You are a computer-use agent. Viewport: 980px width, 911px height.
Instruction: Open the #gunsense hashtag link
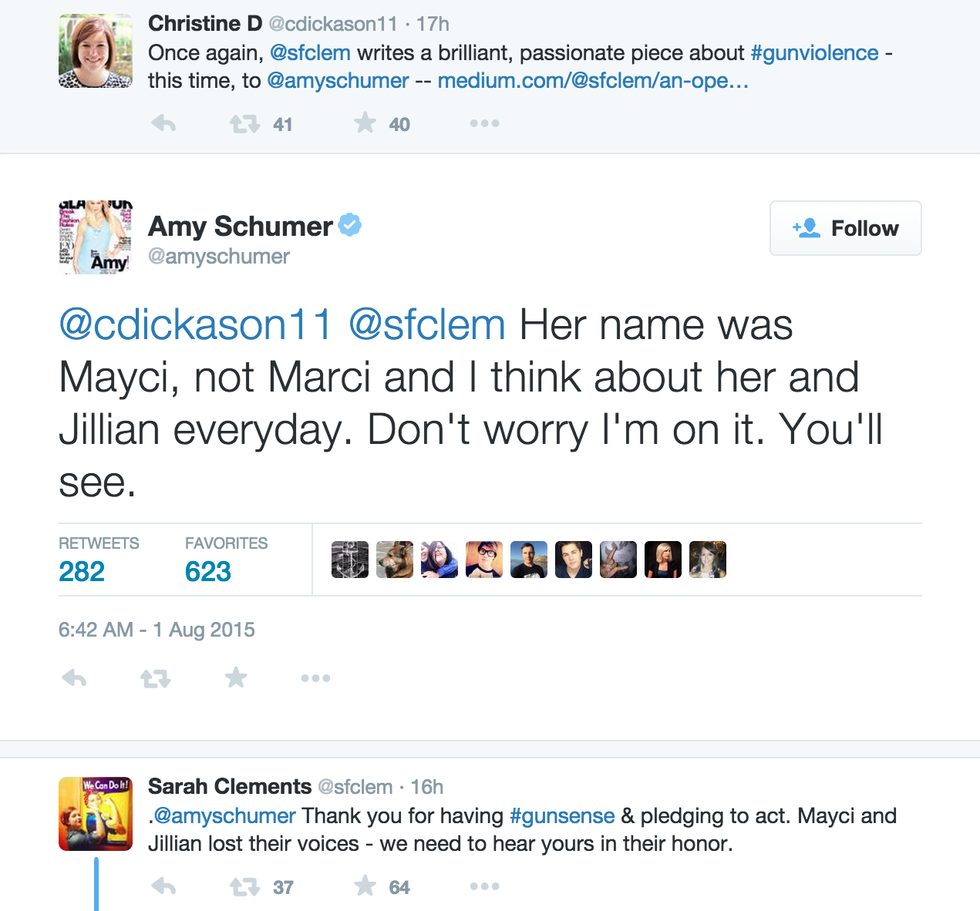pos(563,816)
